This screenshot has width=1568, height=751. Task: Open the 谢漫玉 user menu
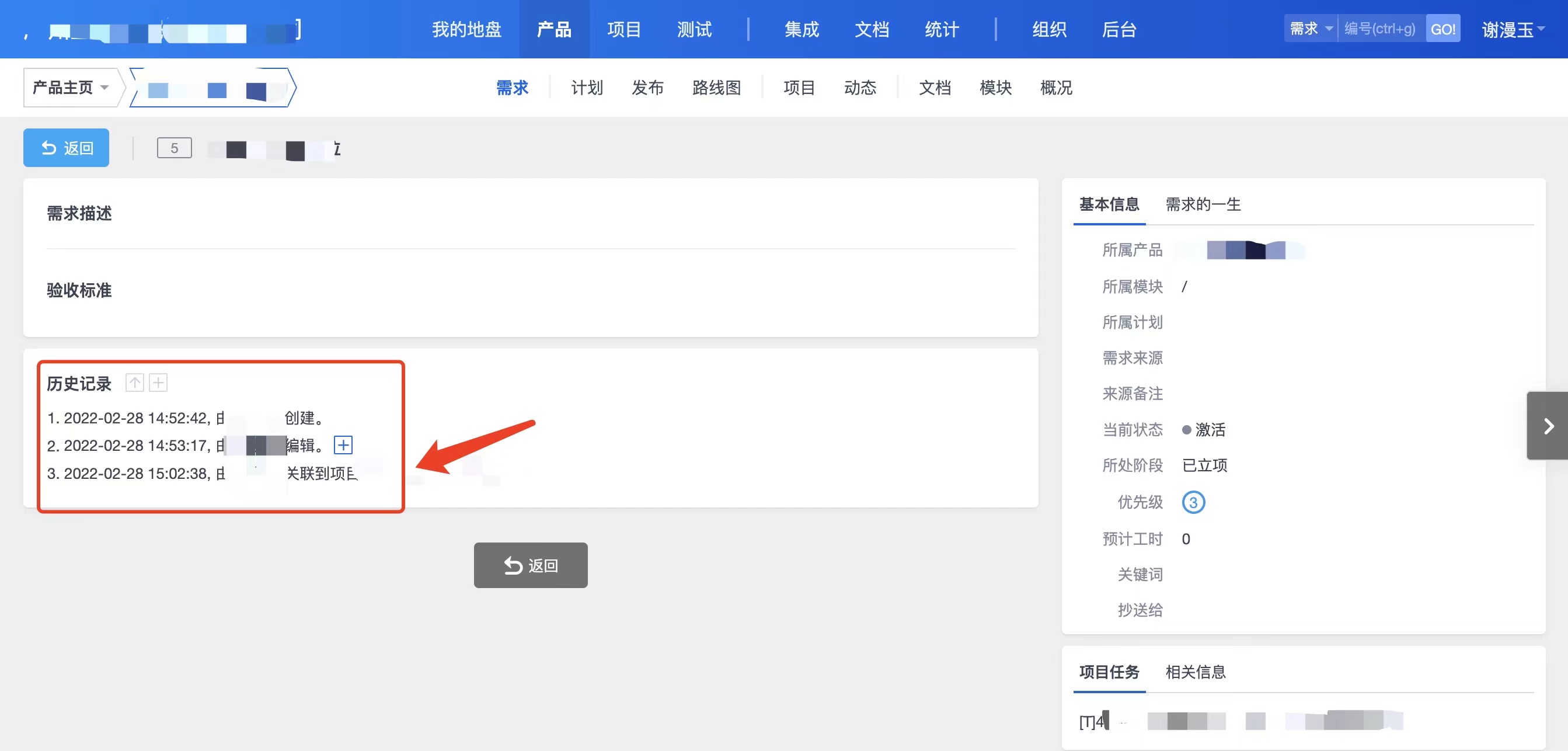tap(1512, 29)
